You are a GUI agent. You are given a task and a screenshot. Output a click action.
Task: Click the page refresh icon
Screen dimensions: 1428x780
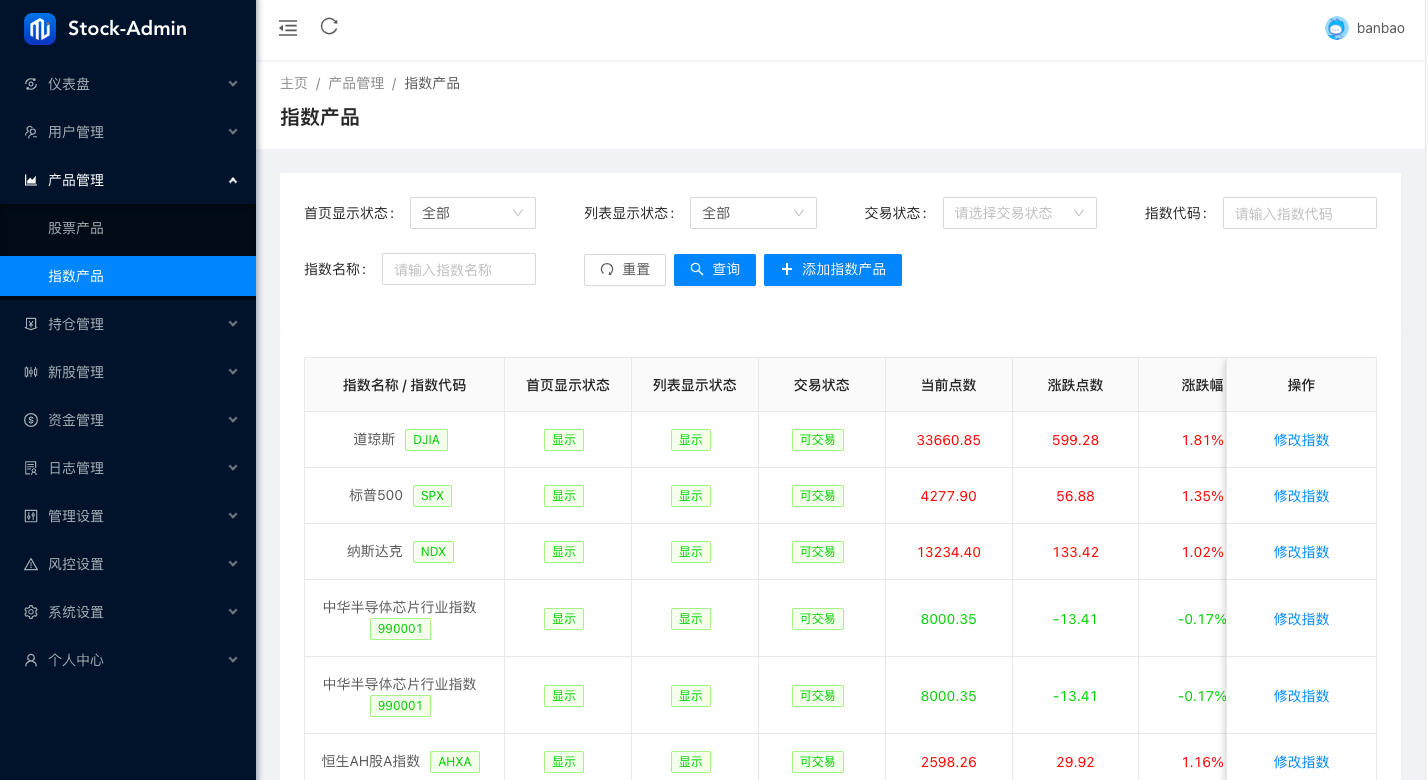(x=329, y=27)
